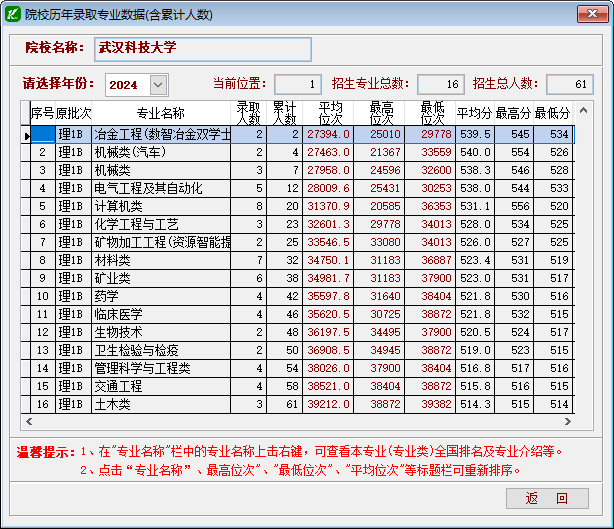Click the 平均分 column header
Screen dimensions: 614x529
[x=475, y=114]
